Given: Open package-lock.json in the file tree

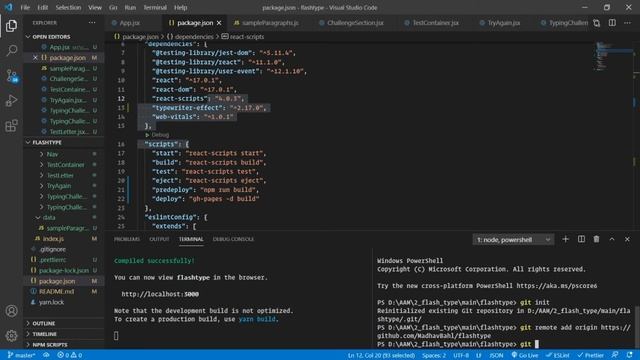Looking at the screenshot, I should (64, 271).
